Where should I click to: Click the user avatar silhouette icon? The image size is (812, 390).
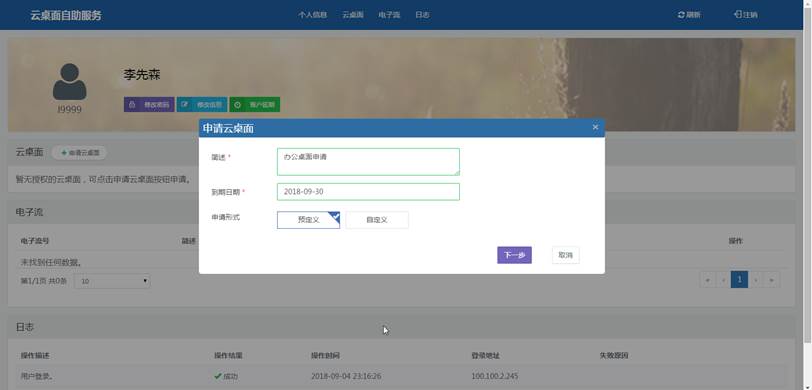[x=69, y=81]
